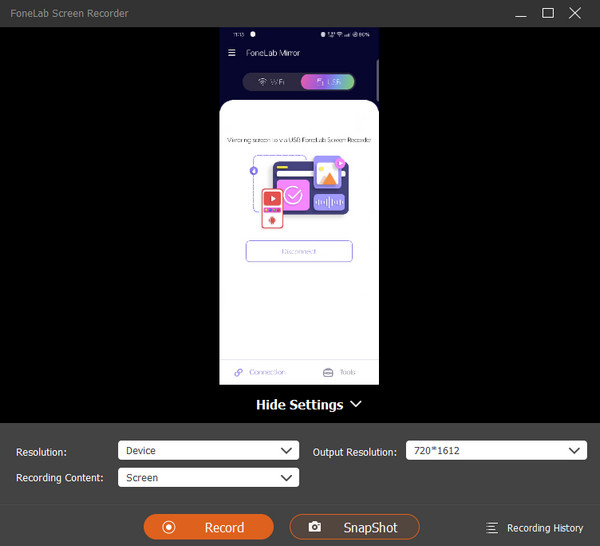Open the Tools tab on phone

[x=339, y=372]
